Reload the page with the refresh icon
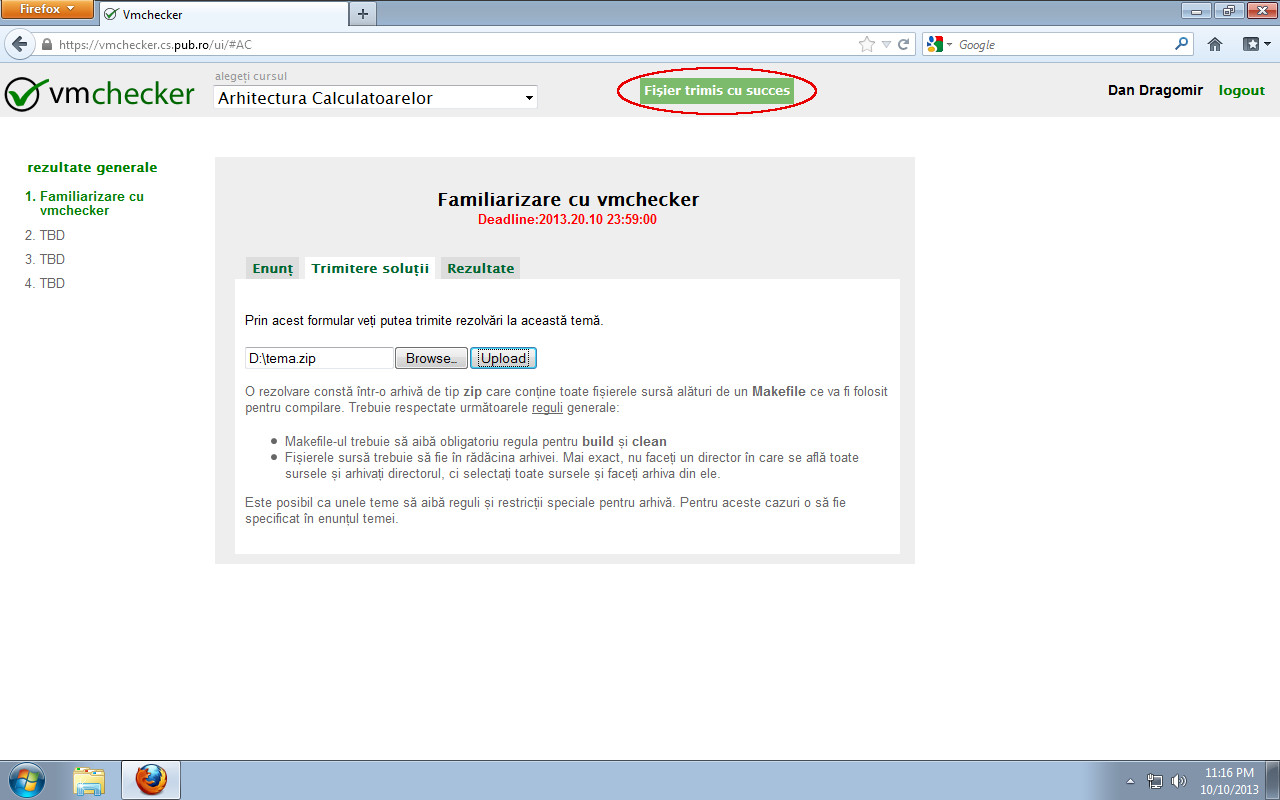Screen dimensions: 1280x800 click(903, 44)
